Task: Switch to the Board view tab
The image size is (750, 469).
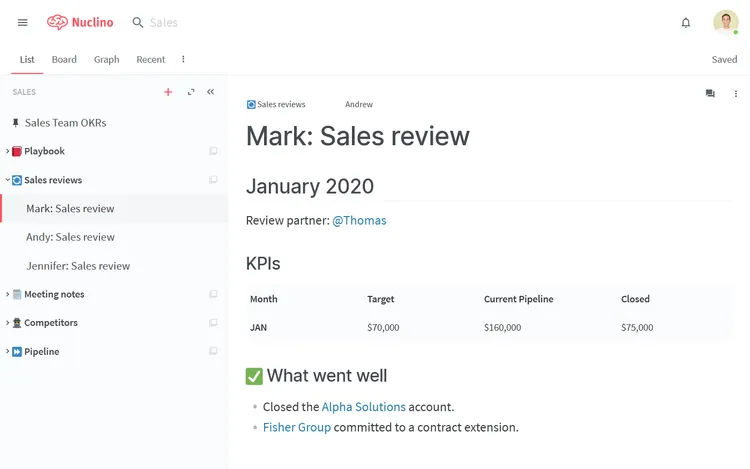Action: coord(64,59)
